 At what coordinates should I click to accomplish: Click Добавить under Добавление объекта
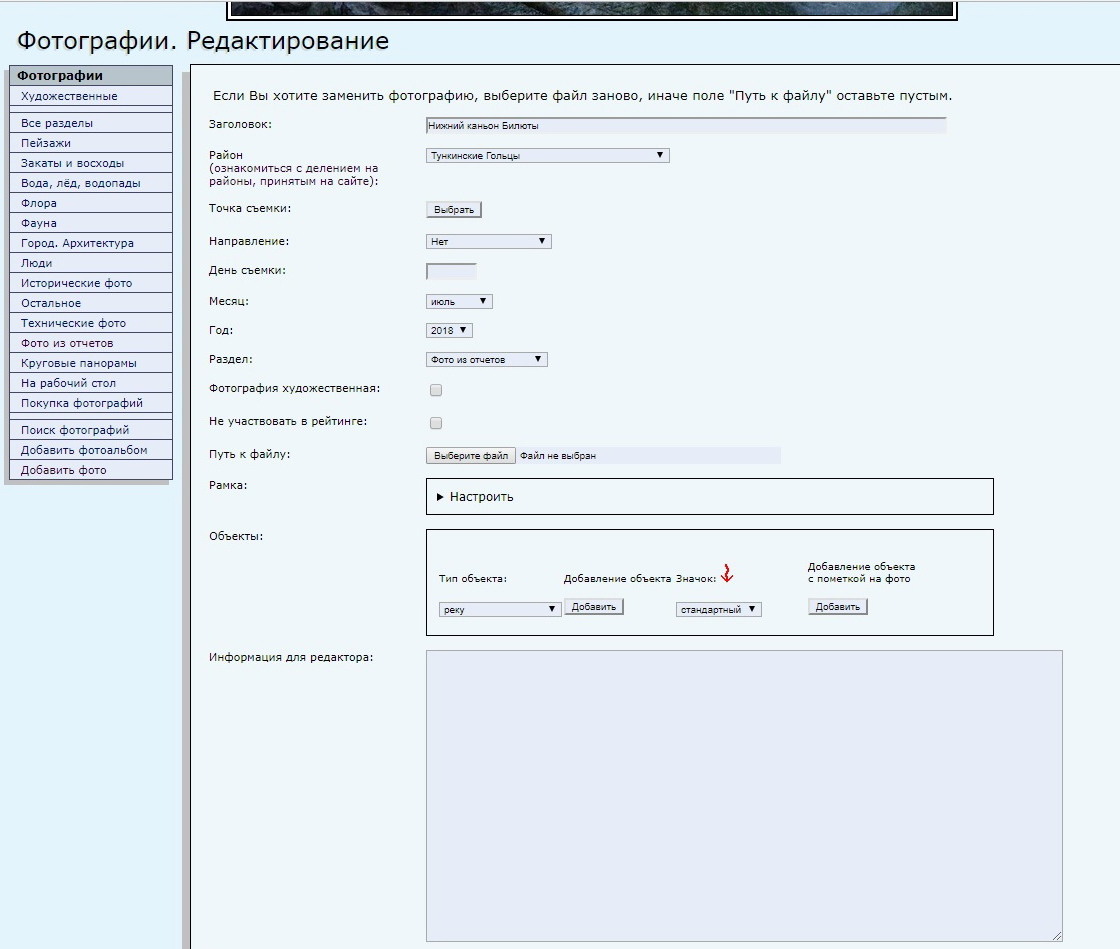[x=594, y=606]
